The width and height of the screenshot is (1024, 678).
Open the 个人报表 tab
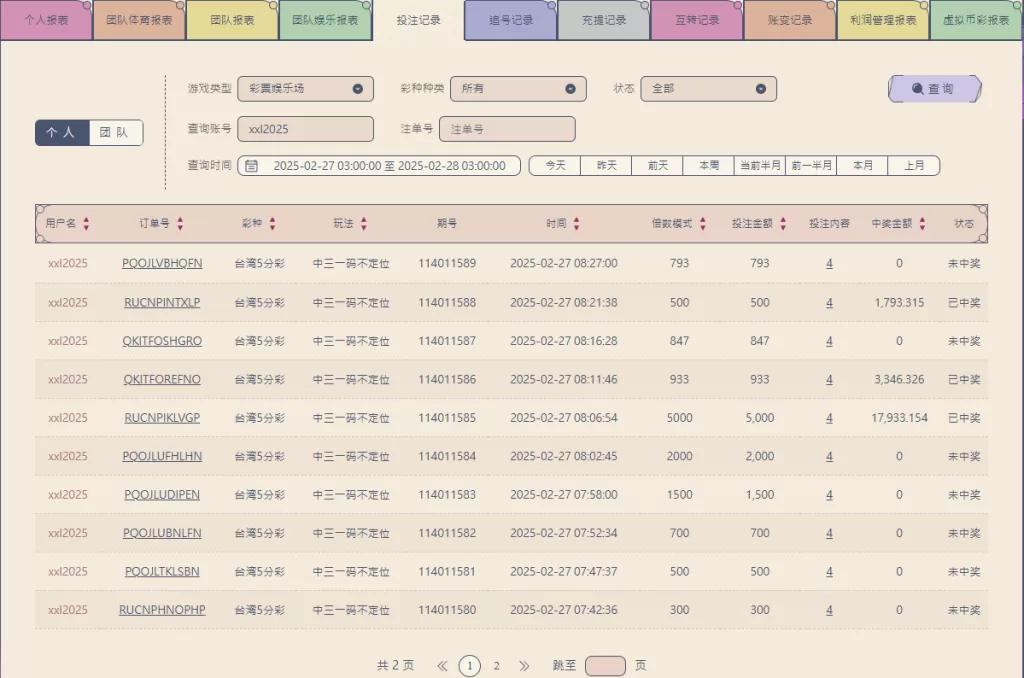coord(46,20)
